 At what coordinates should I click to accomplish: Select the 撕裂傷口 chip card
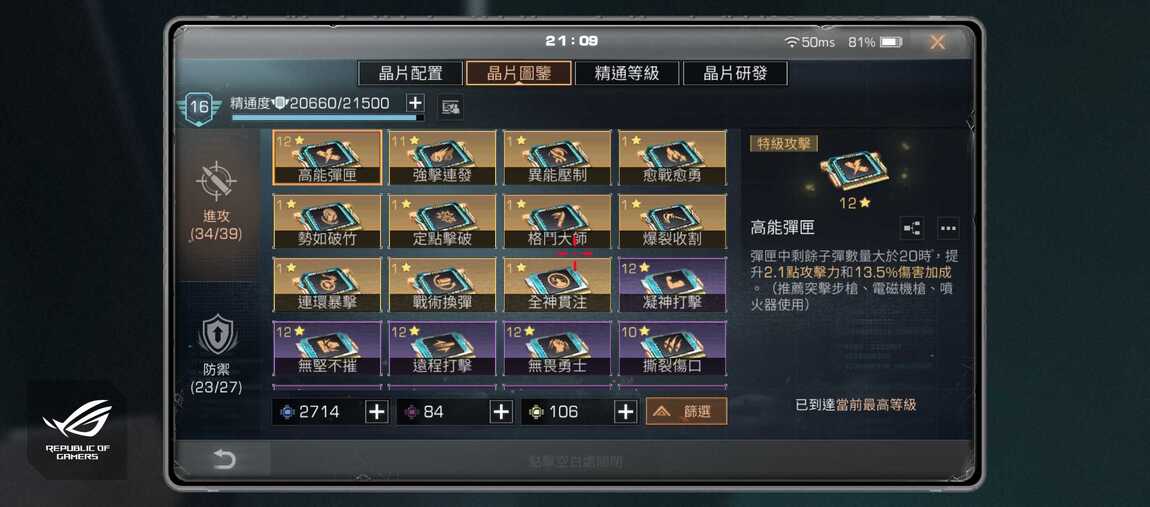tap(673, 348)
